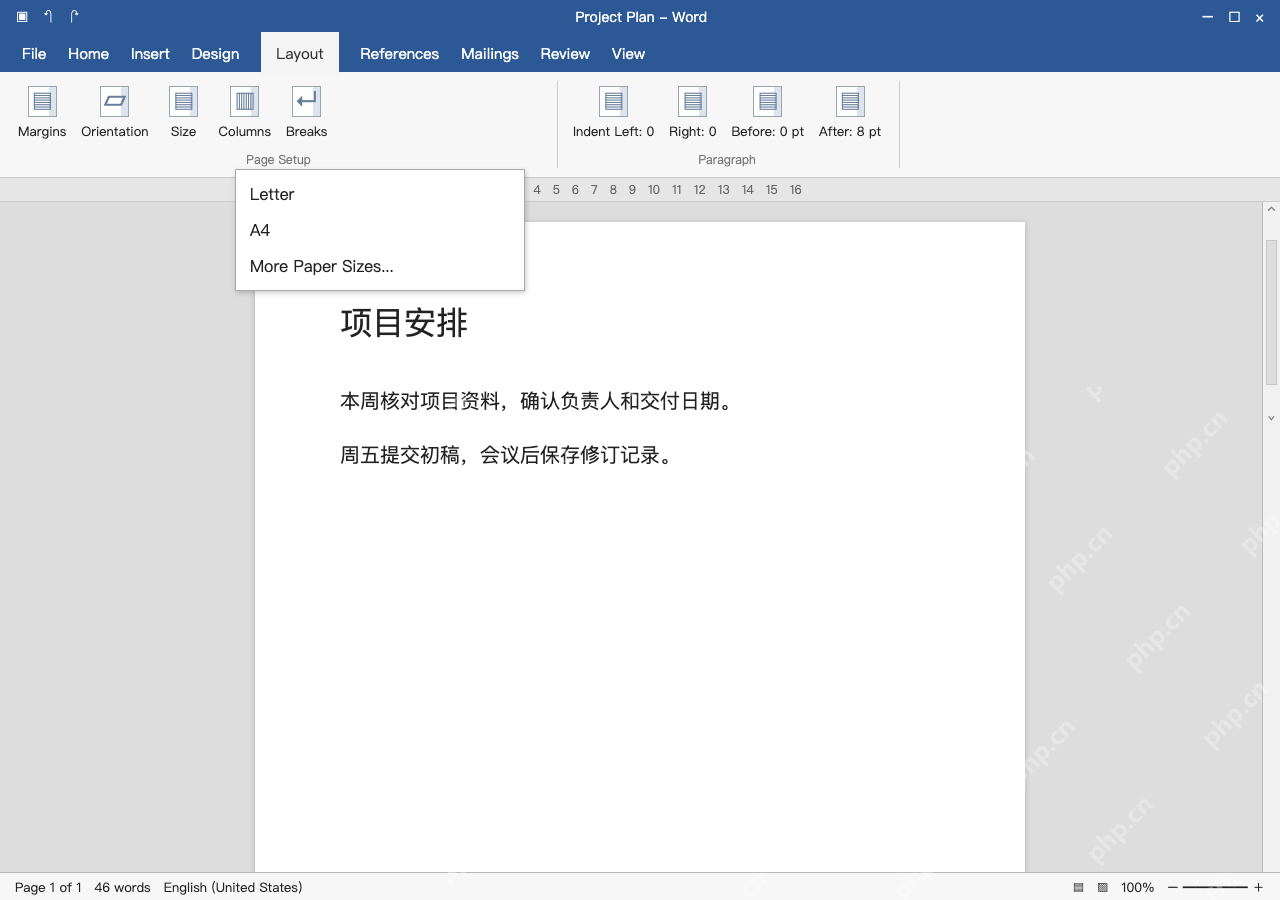The height and width of the screenshot is (900, 1280).
Task: Click the save icon in title bar
Action: click(22, 17)
